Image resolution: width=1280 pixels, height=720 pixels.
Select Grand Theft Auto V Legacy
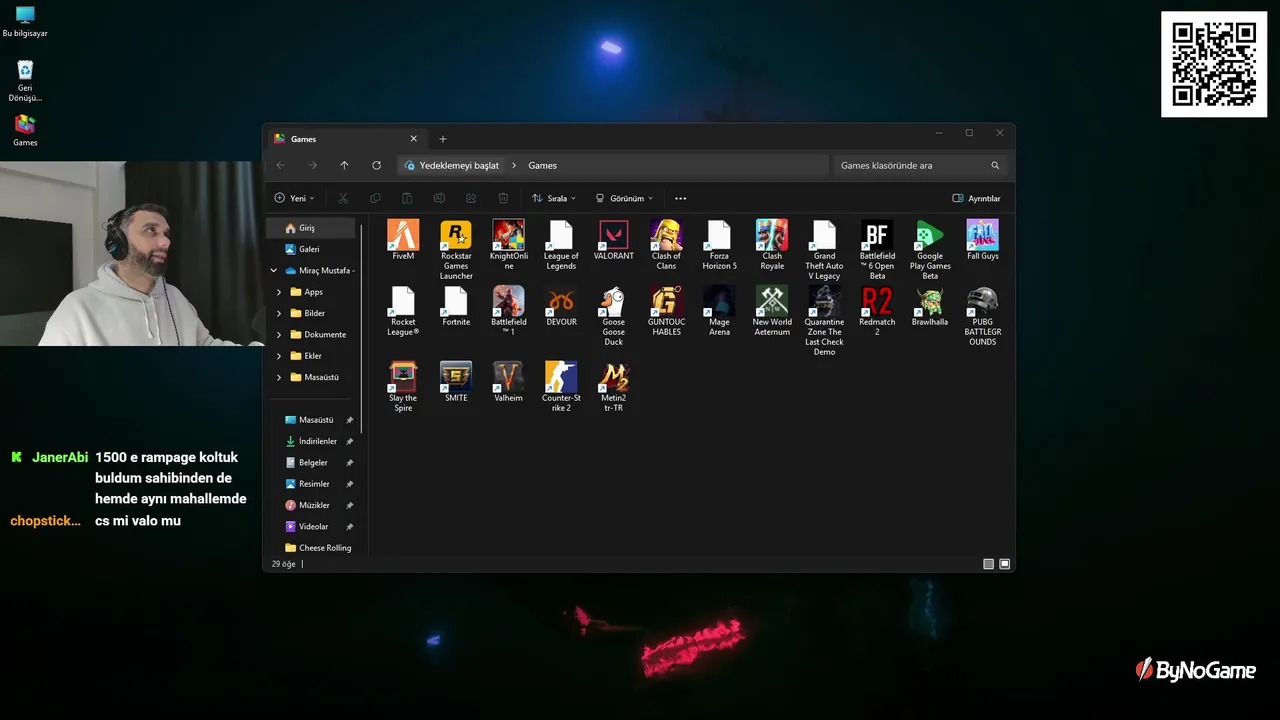pos(824,250)
